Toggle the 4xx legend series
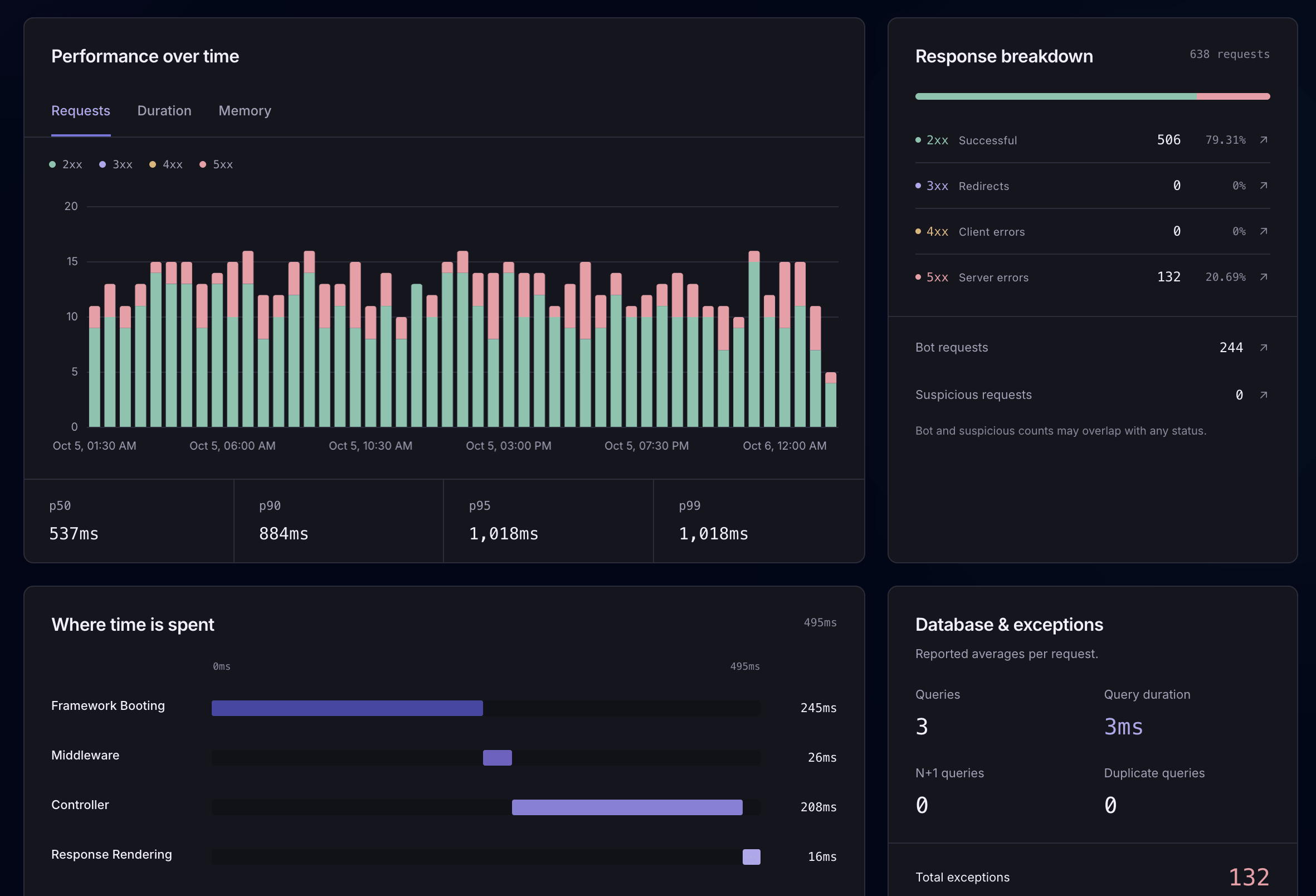1316x896 pixels. 166,164
